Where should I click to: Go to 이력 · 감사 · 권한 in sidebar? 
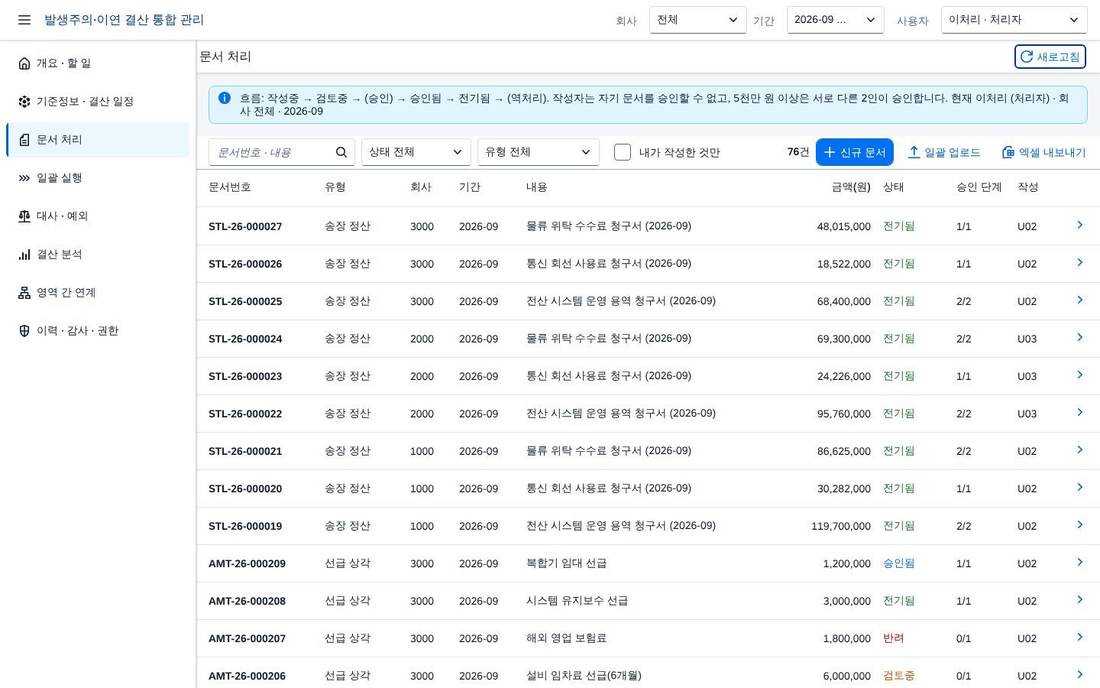98,331
